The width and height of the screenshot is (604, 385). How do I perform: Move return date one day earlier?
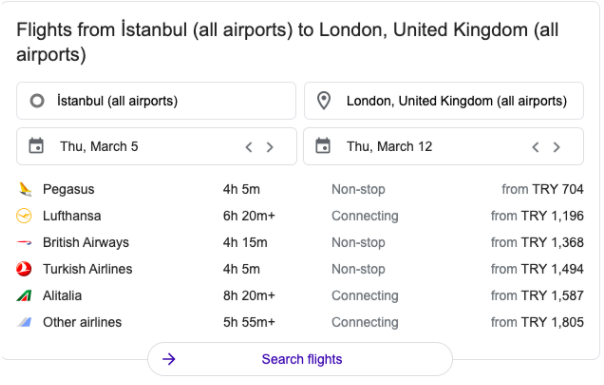(x=535, y=147)
